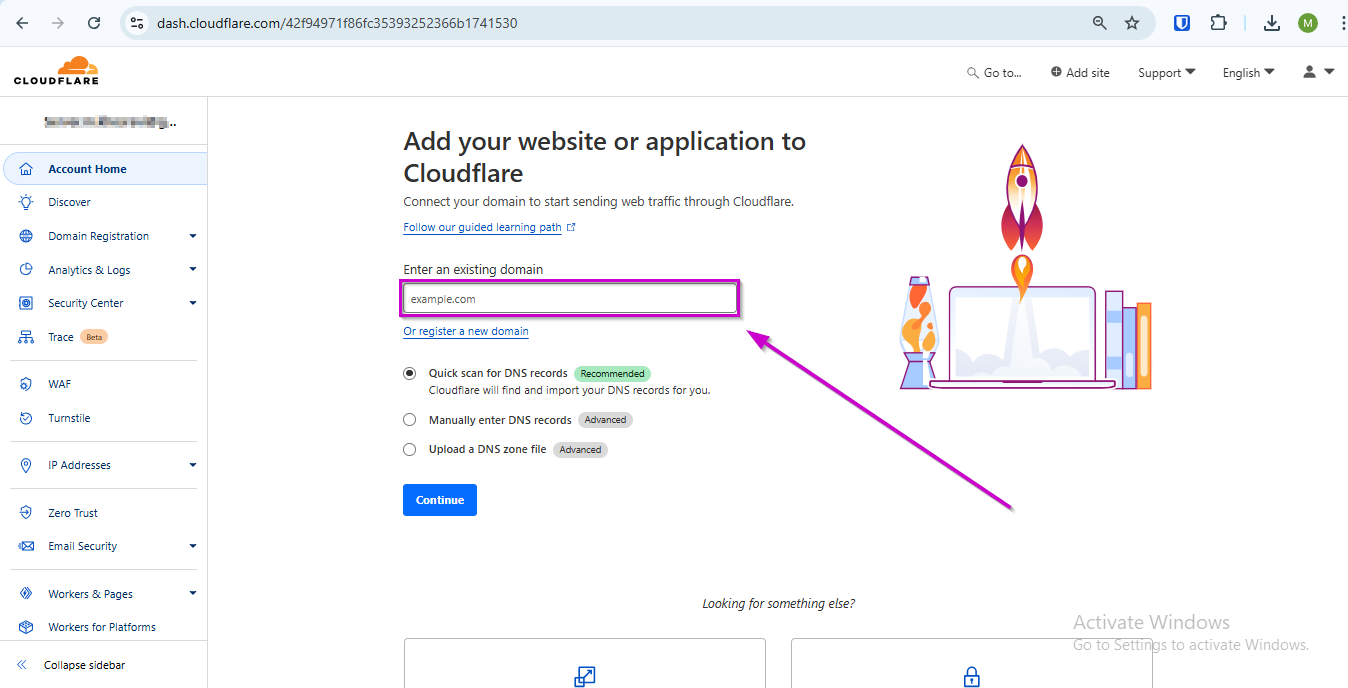Click the browser back arrow
The height and width of the screenshot is (688, 1348).
22,22
